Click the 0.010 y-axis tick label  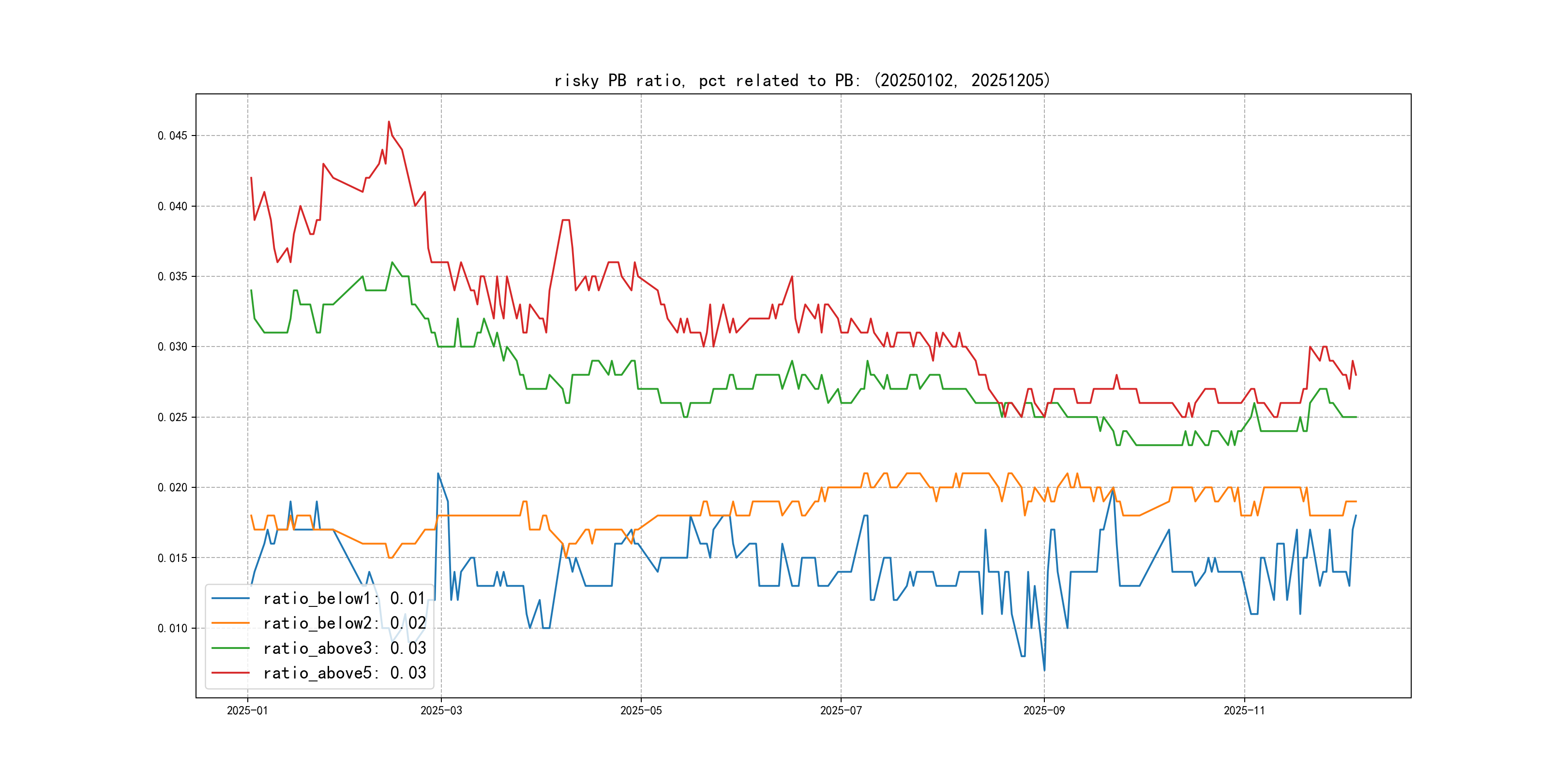(172, 628)
